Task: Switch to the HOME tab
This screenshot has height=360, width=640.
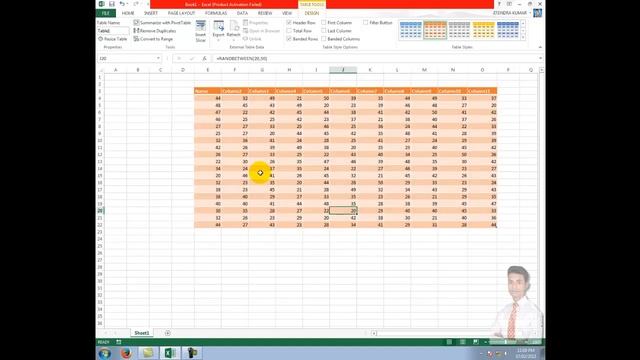Action: tap(128, 13)
